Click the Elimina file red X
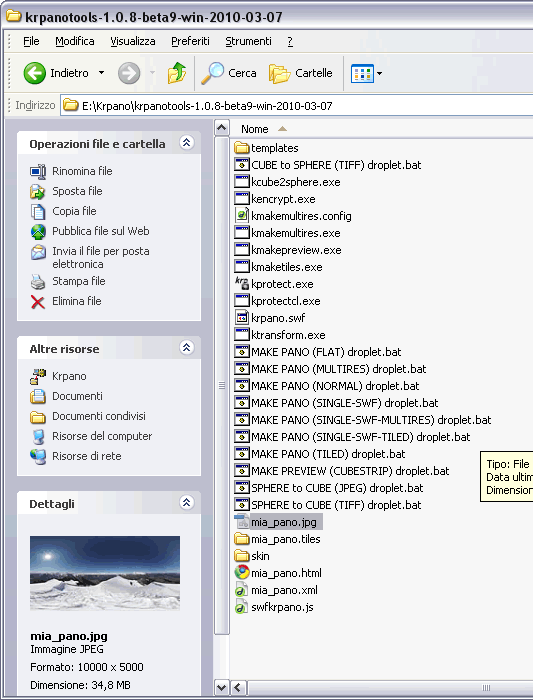 click(x=38, y=302)
